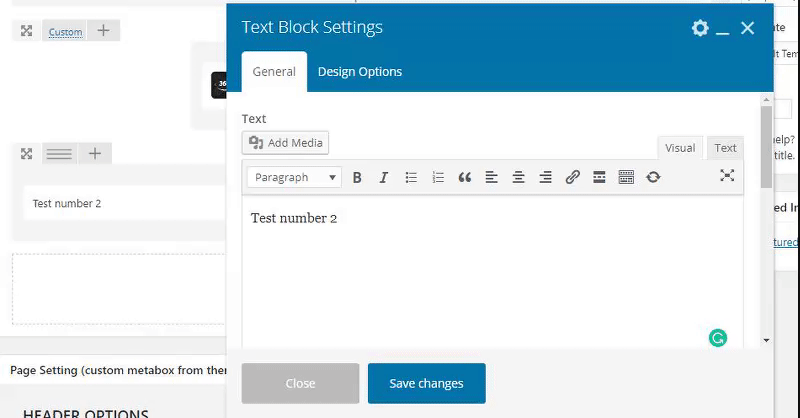
Task: Insert a bulleted list
Action: [411, 177]
